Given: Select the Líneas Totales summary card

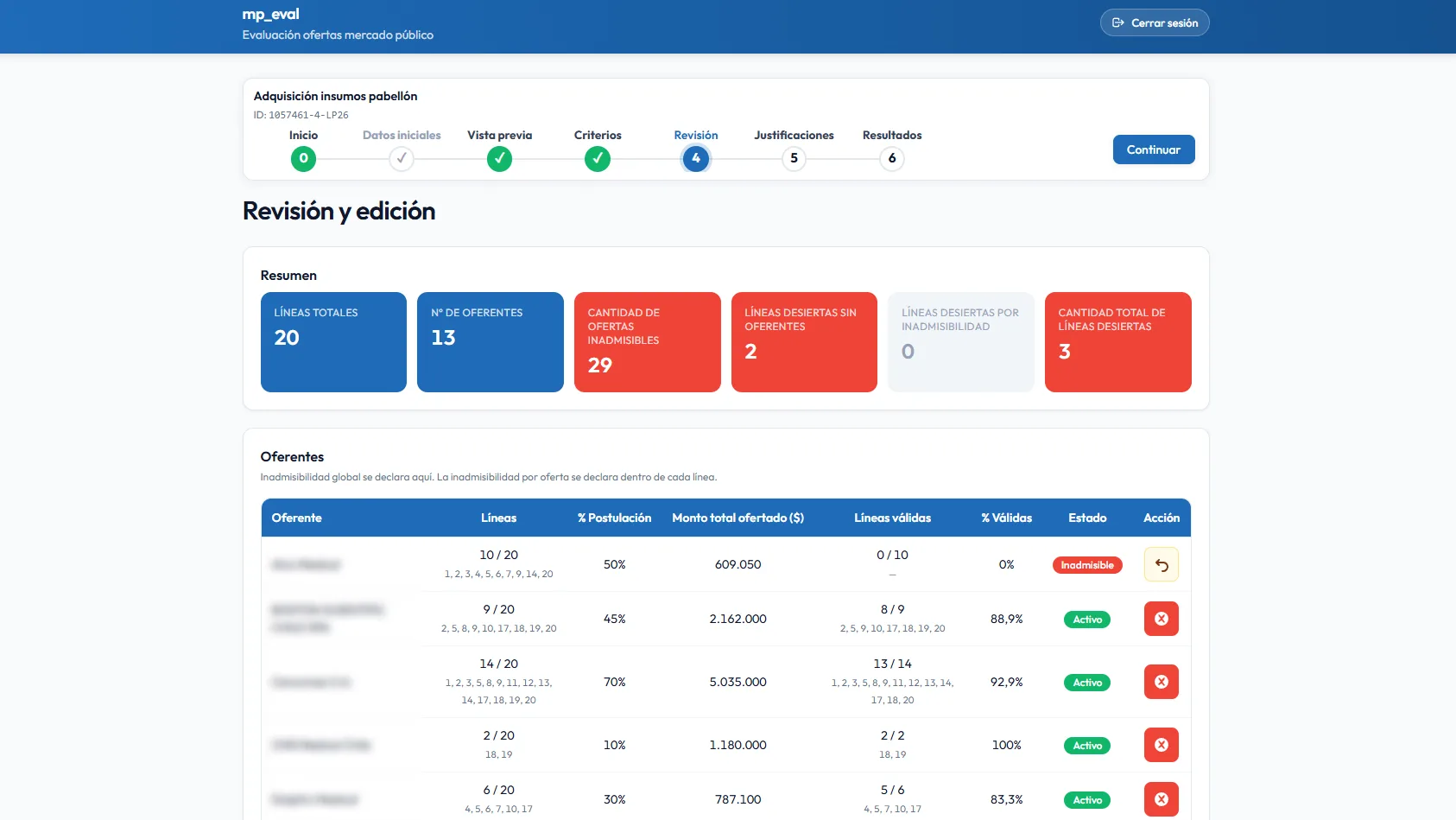Looking at the screenshot, I should (333, 342).
